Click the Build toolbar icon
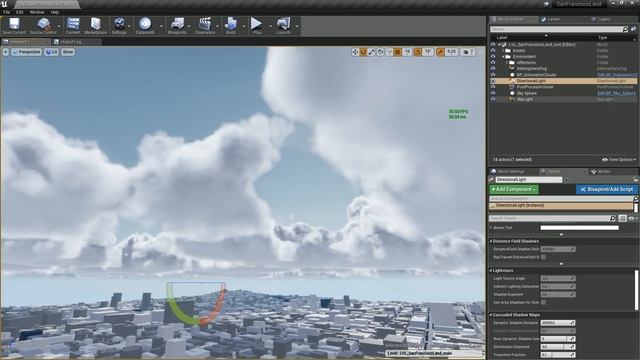The image size is (640, 360). 231,25
